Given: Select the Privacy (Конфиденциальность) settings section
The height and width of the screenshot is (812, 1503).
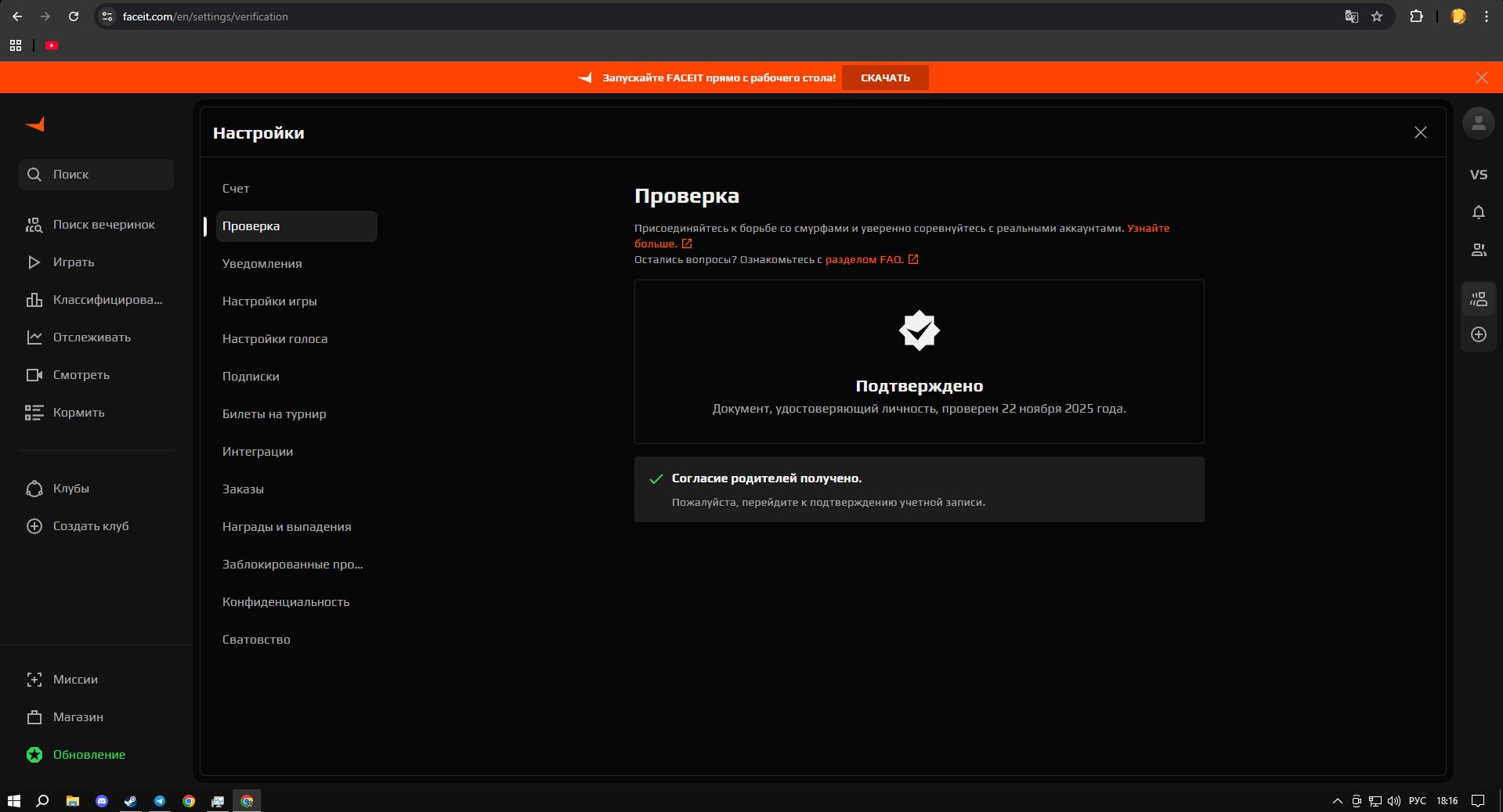Looking at the screenshot, I should click(286, 602).
